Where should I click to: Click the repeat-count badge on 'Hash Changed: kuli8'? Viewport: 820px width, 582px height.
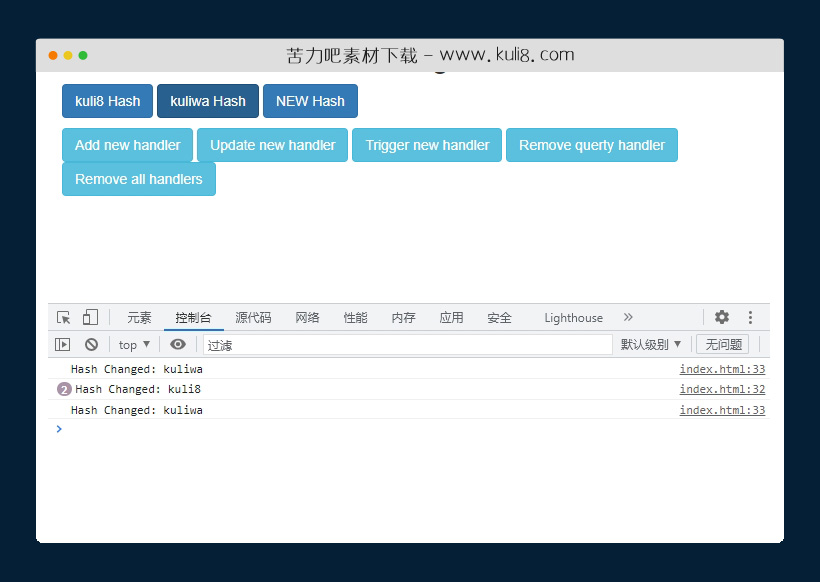(x=63, y=389)
